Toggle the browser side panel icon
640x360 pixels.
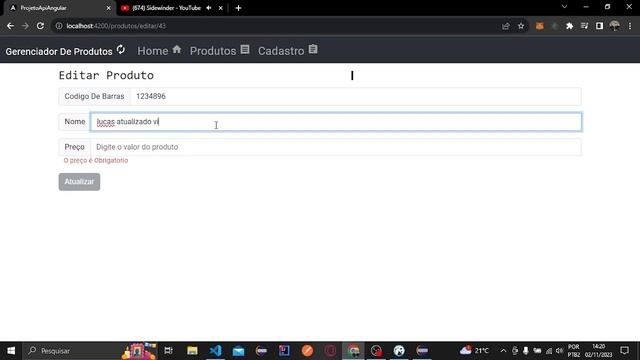(x=599, y=26)
